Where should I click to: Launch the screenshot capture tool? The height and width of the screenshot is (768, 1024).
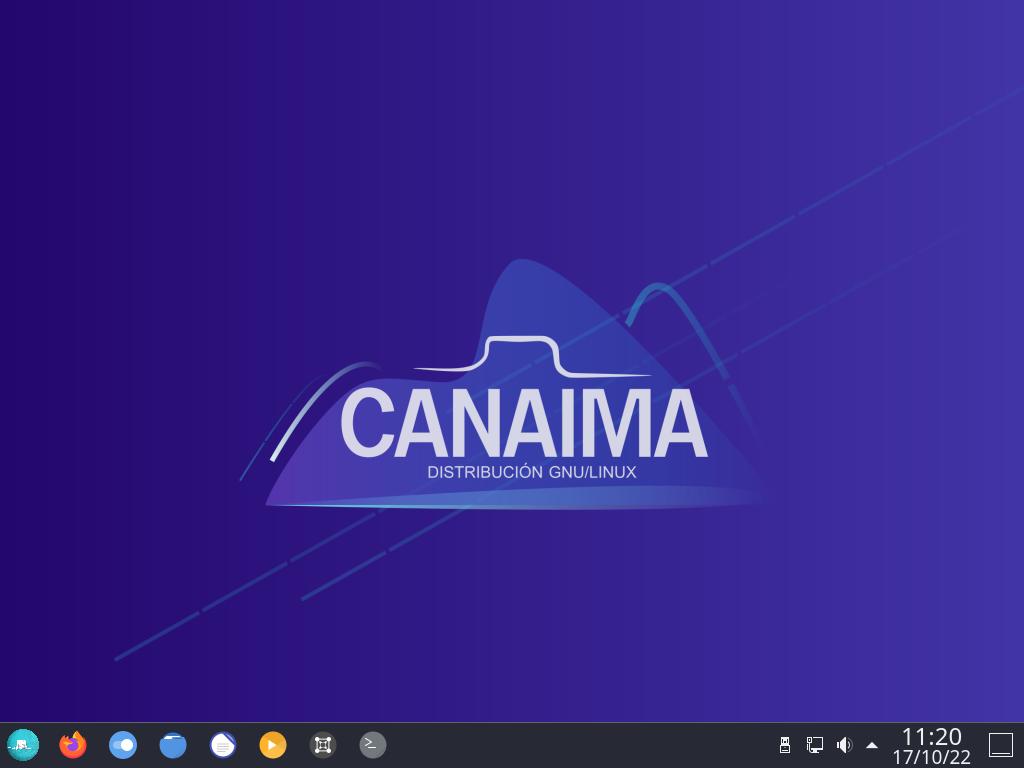(323, 744)
